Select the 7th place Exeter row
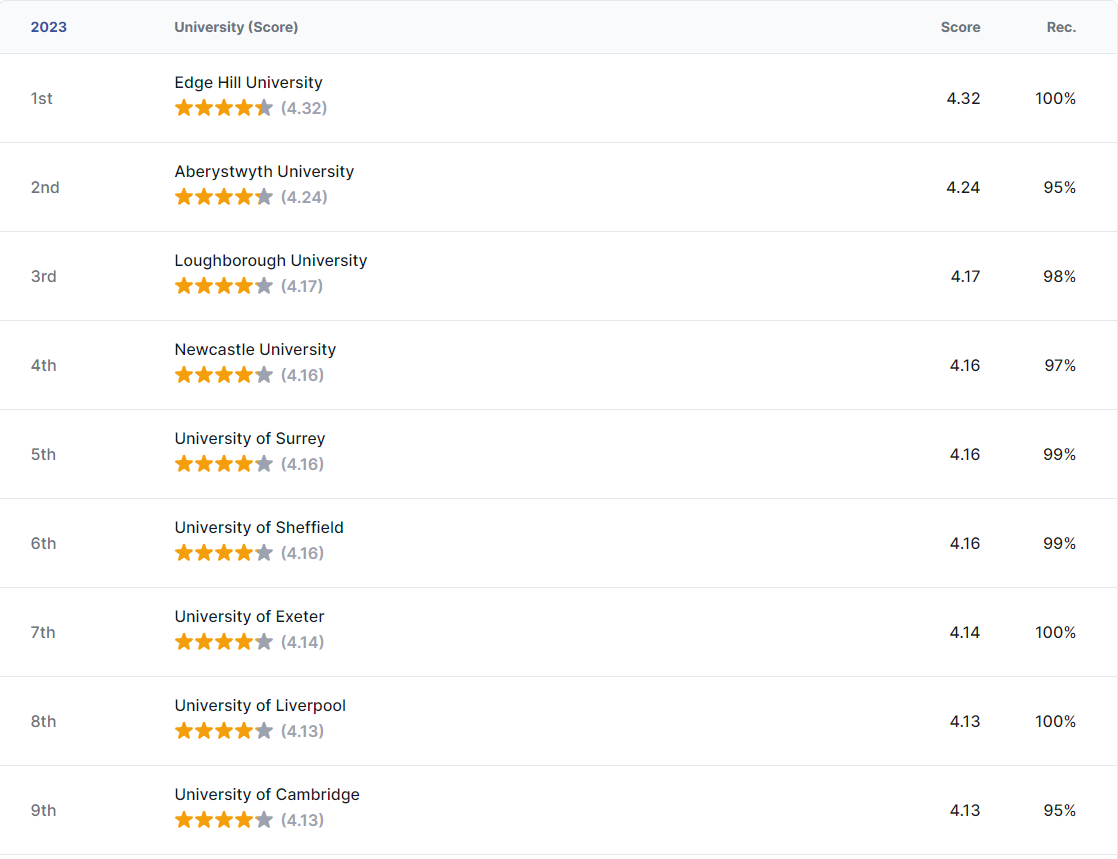The width and height of the screenshot is (1118, 859). coord(559,632)
